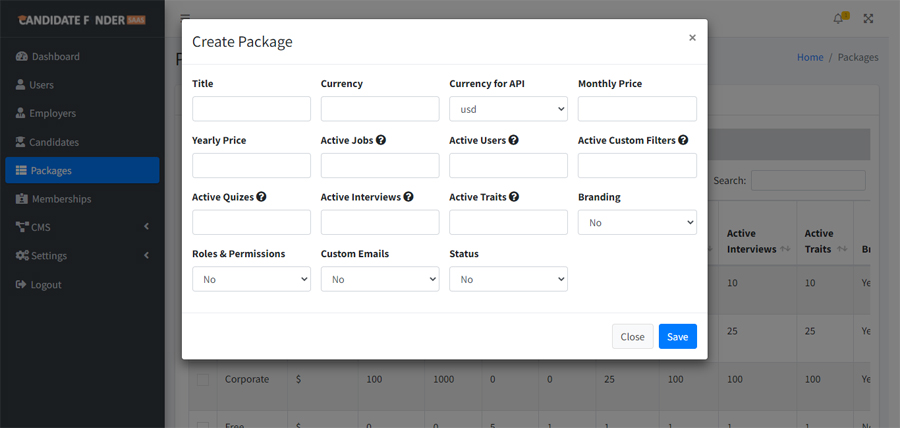
Task: Click the Active Quizes help icon
Action: (x=262, y=197)
